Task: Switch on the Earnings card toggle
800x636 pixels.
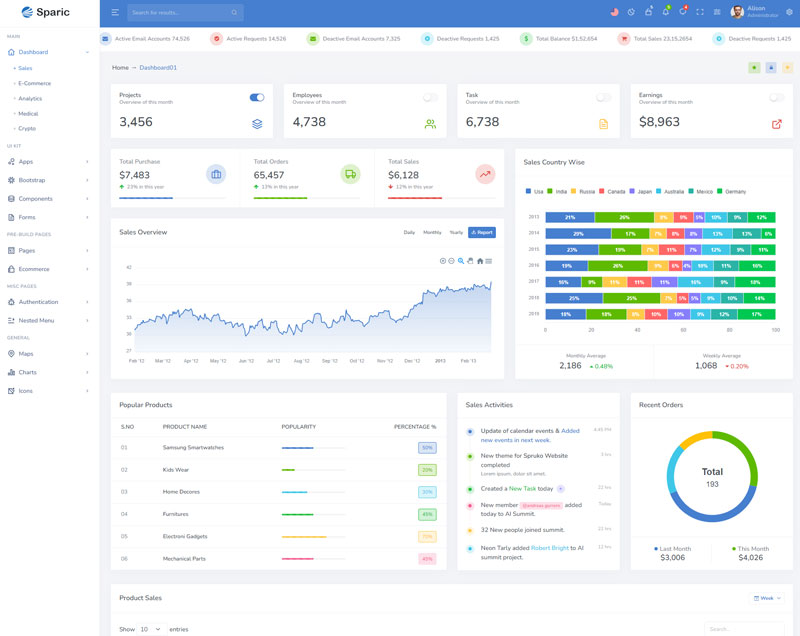Action: pos(776,98)
